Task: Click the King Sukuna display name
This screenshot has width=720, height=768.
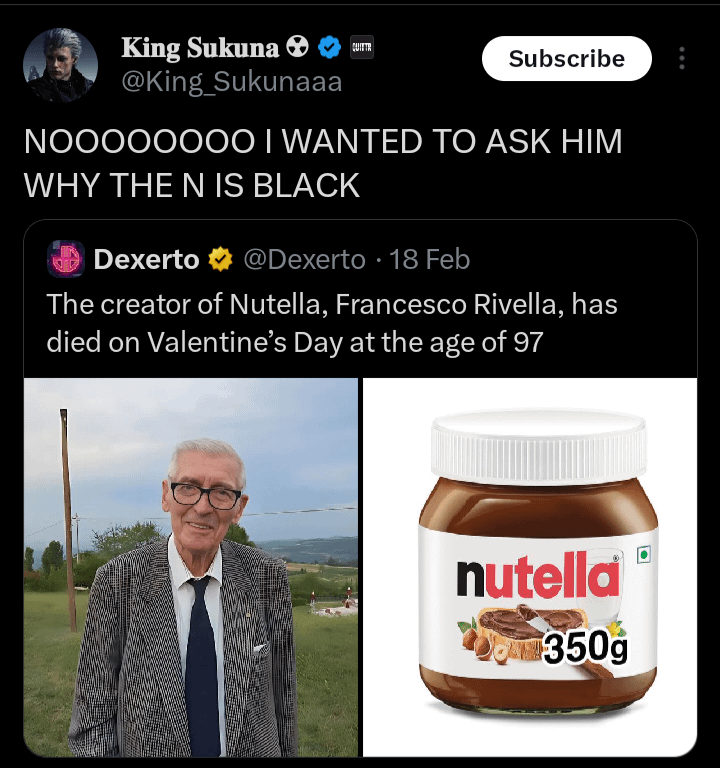Action: (200, 48)
